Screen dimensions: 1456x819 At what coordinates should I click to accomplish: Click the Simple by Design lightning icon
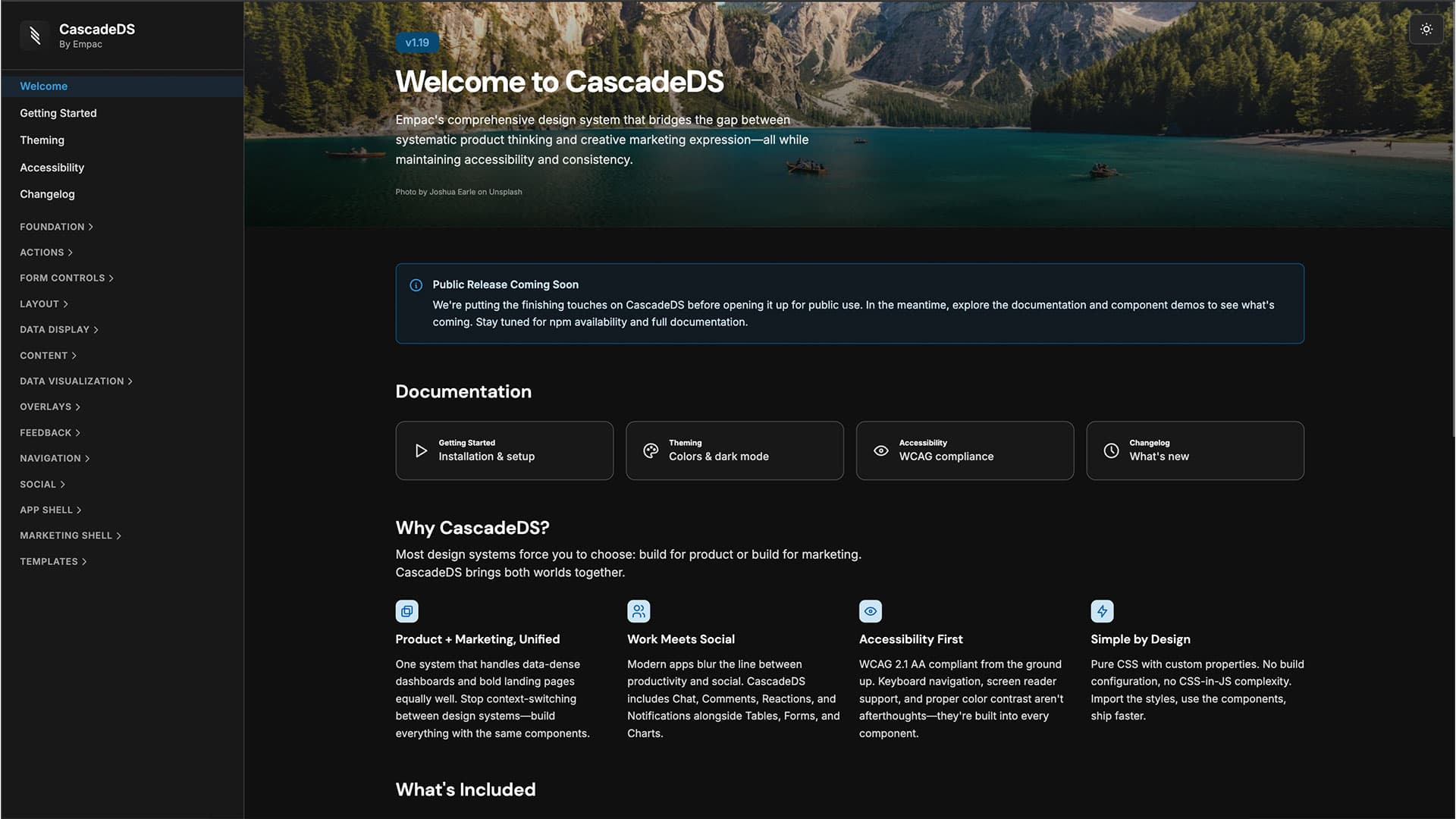coord(1102,611)
